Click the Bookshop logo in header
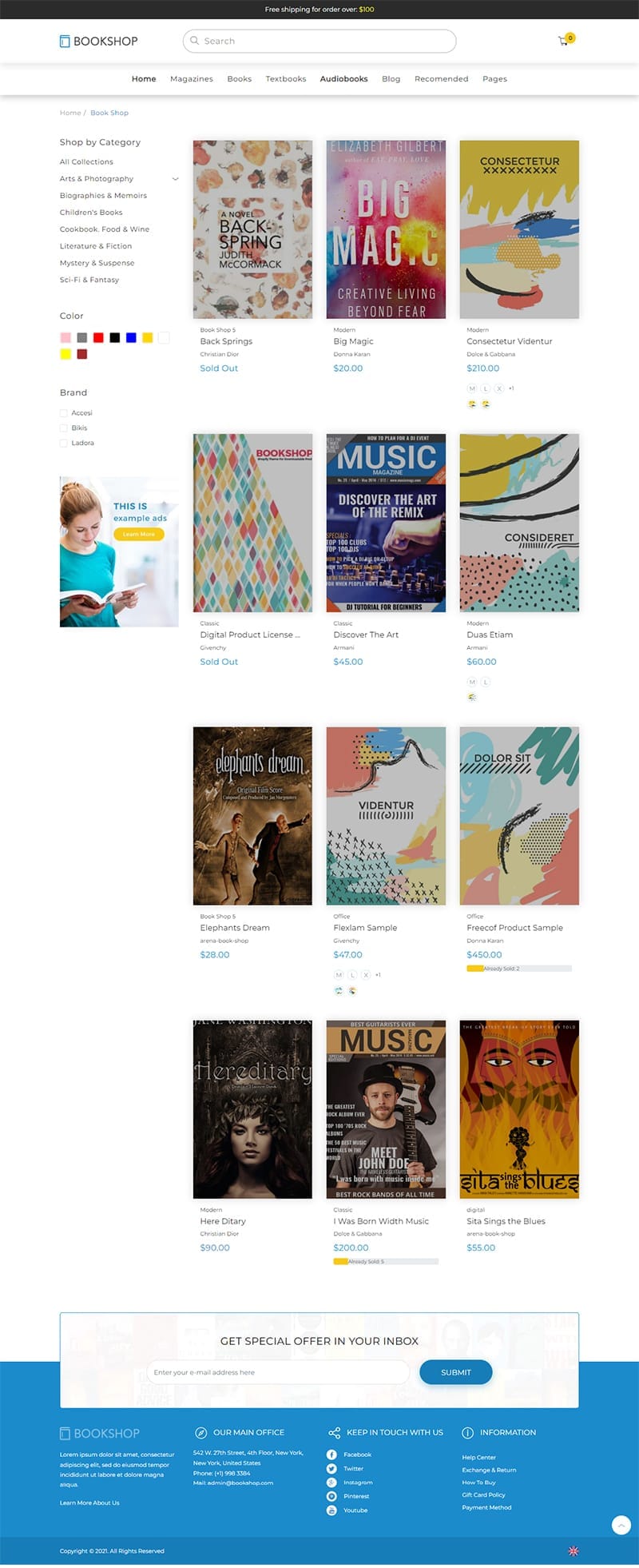The image size is (639, 1568). coord(99,42)
